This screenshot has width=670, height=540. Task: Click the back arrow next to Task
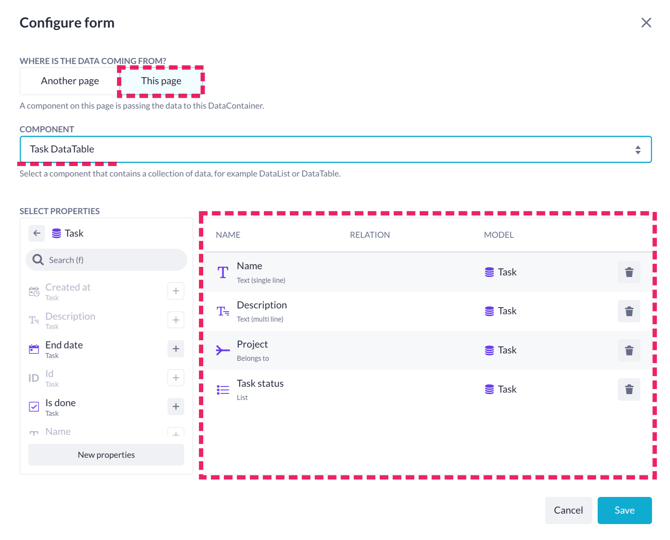(x=37, y=233)
